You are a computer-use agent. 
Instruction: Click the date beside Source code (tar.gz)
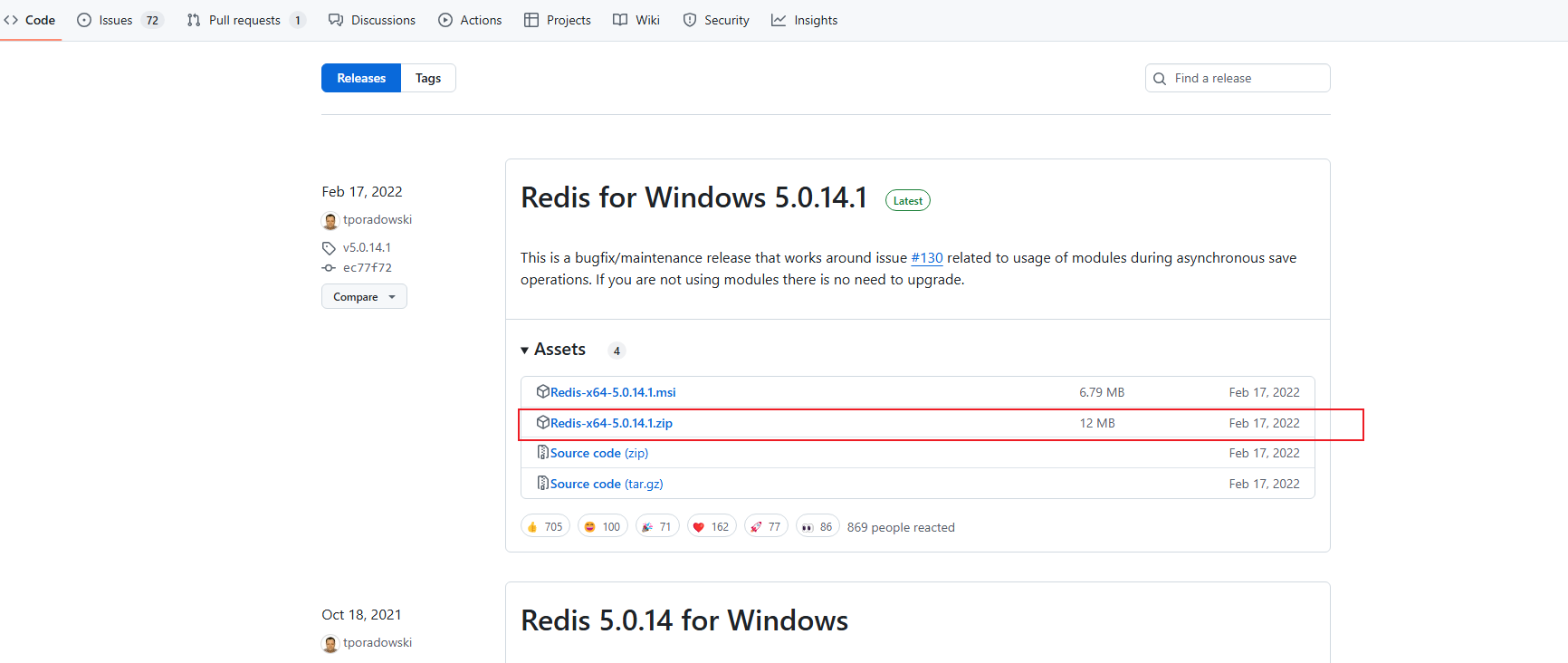click(1264, 484)
